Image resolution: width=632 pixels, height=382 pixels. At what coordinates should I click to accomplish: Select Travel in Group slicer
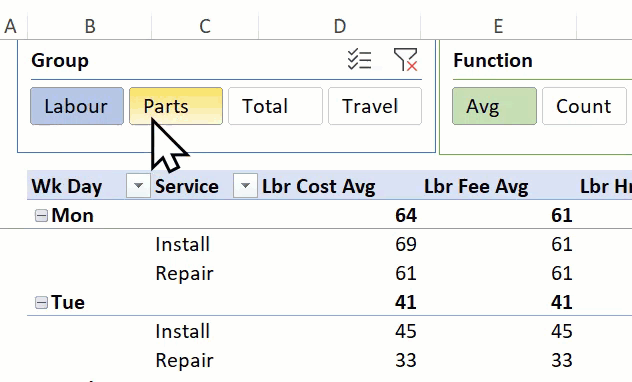point(375,106)
